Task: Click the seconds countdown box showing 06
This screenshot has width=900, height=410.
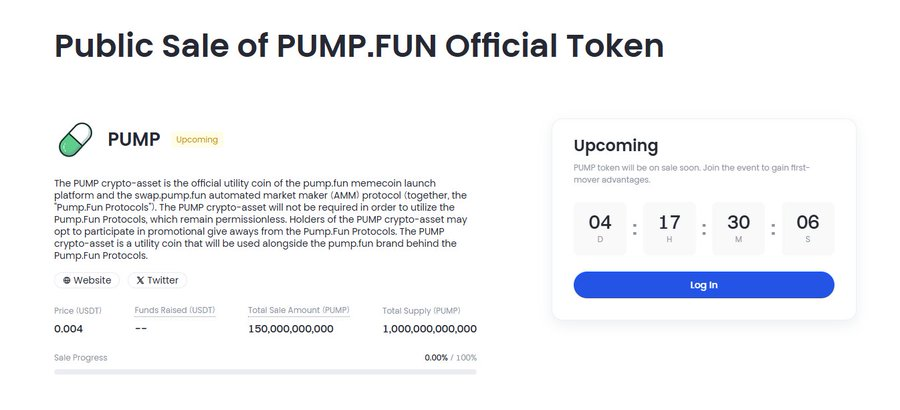Action: point(808,228)
